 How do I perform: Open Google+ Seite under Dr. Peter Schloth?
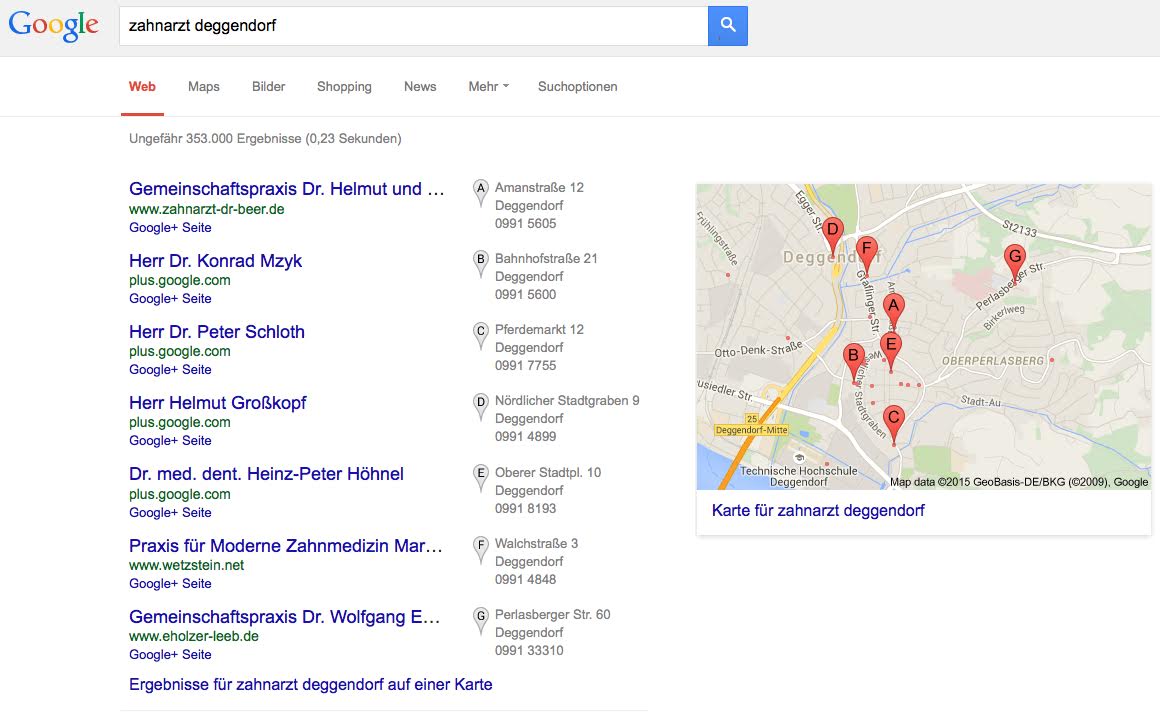(170, 370)
